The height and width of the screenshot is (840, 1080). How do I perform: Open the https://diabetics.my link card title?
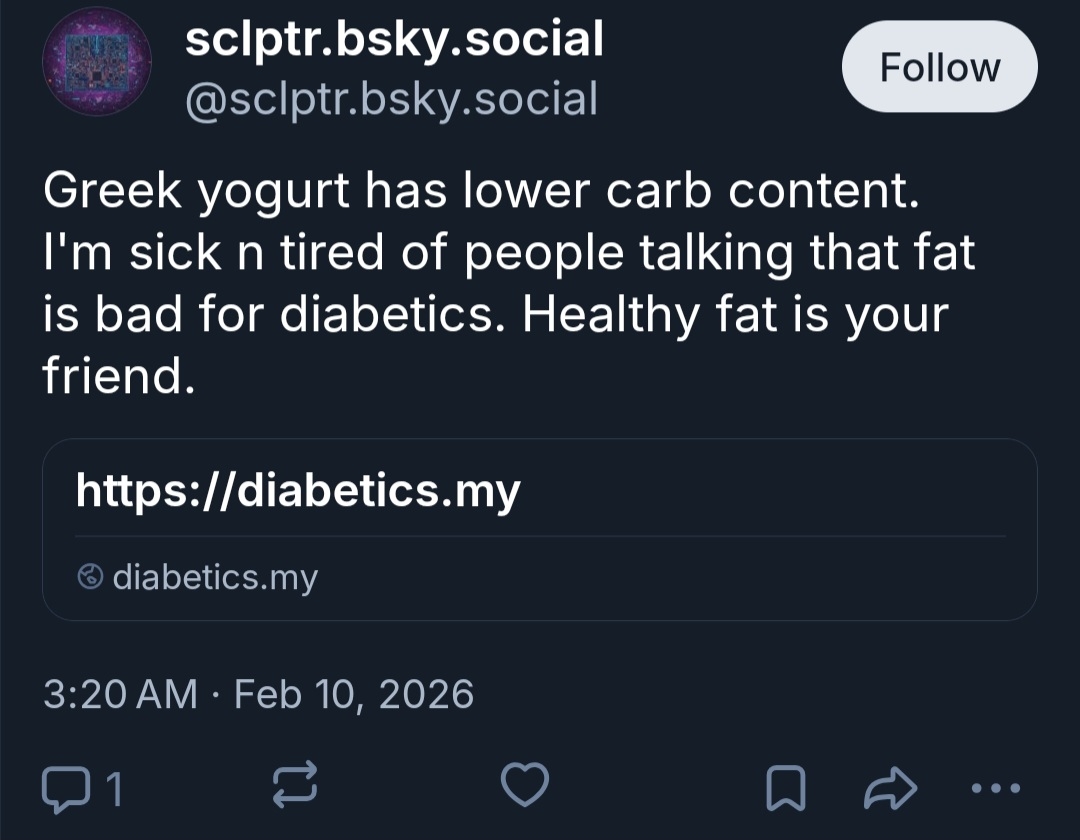(x=298, y=490)
